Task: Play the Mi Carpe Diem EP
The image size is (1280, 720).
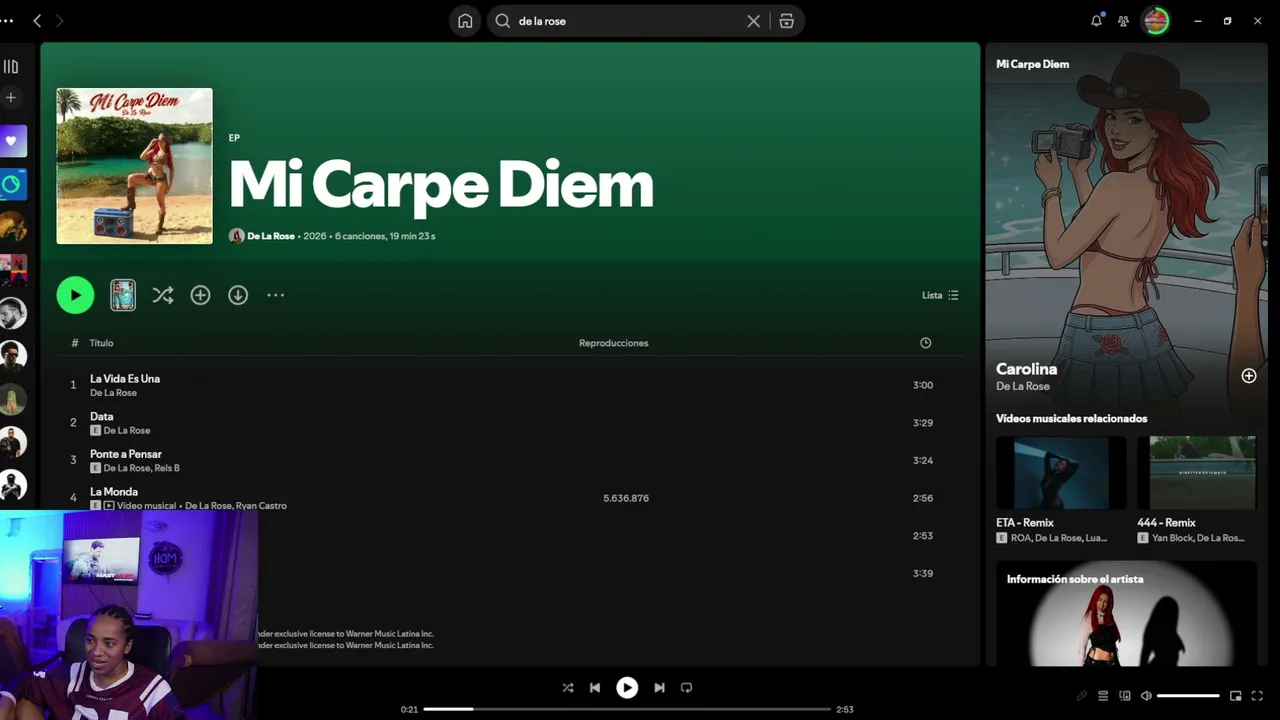Action: (75, 295)
